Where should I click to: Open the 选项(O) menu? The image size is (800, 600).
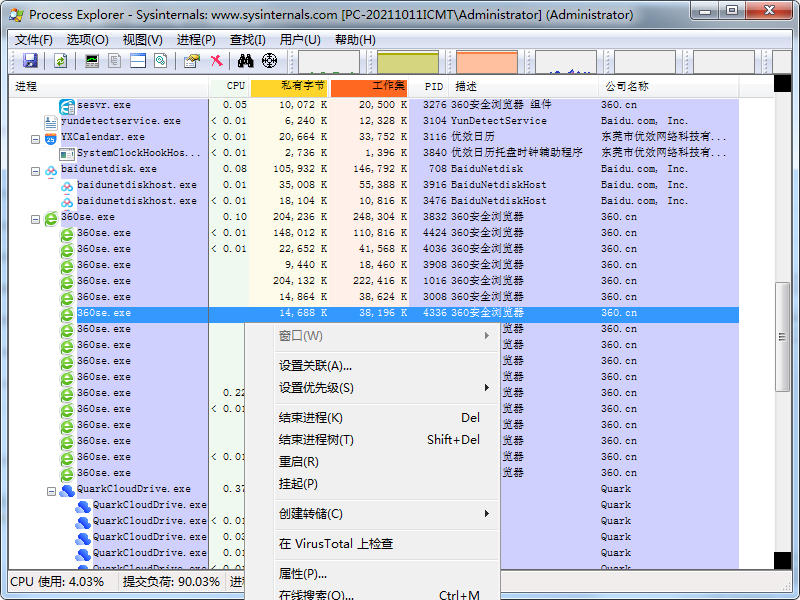[x=87, y=40]
